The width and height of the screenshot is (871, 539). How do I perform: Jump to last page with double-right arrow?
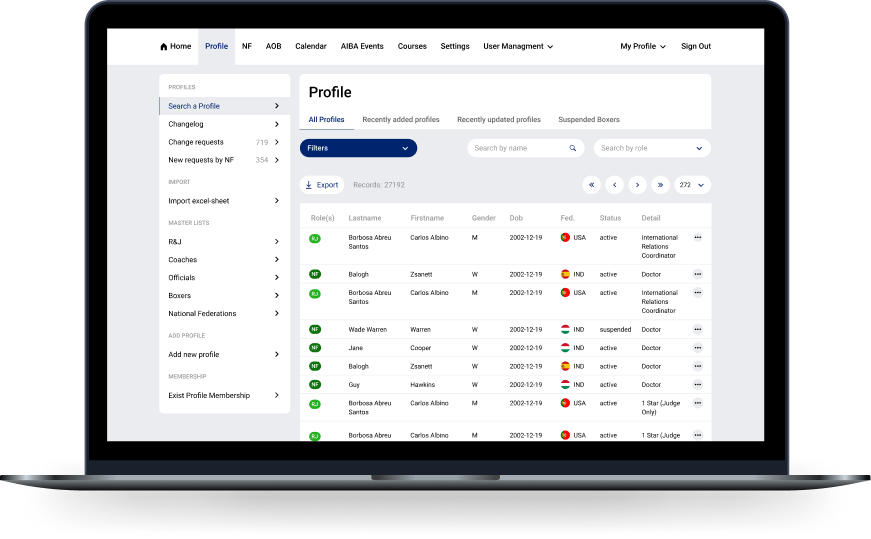coord(660,185)
